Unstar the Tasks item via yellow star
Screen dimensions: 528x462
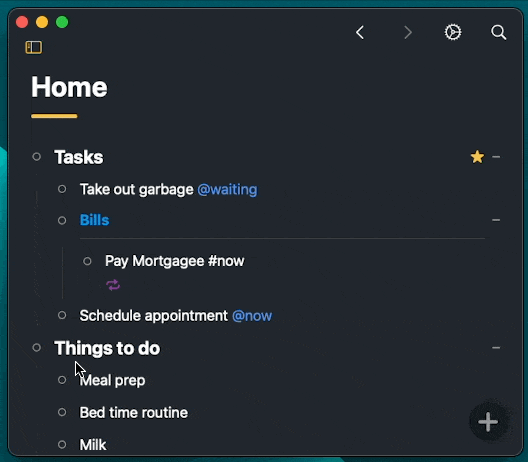tap(477, 157)
